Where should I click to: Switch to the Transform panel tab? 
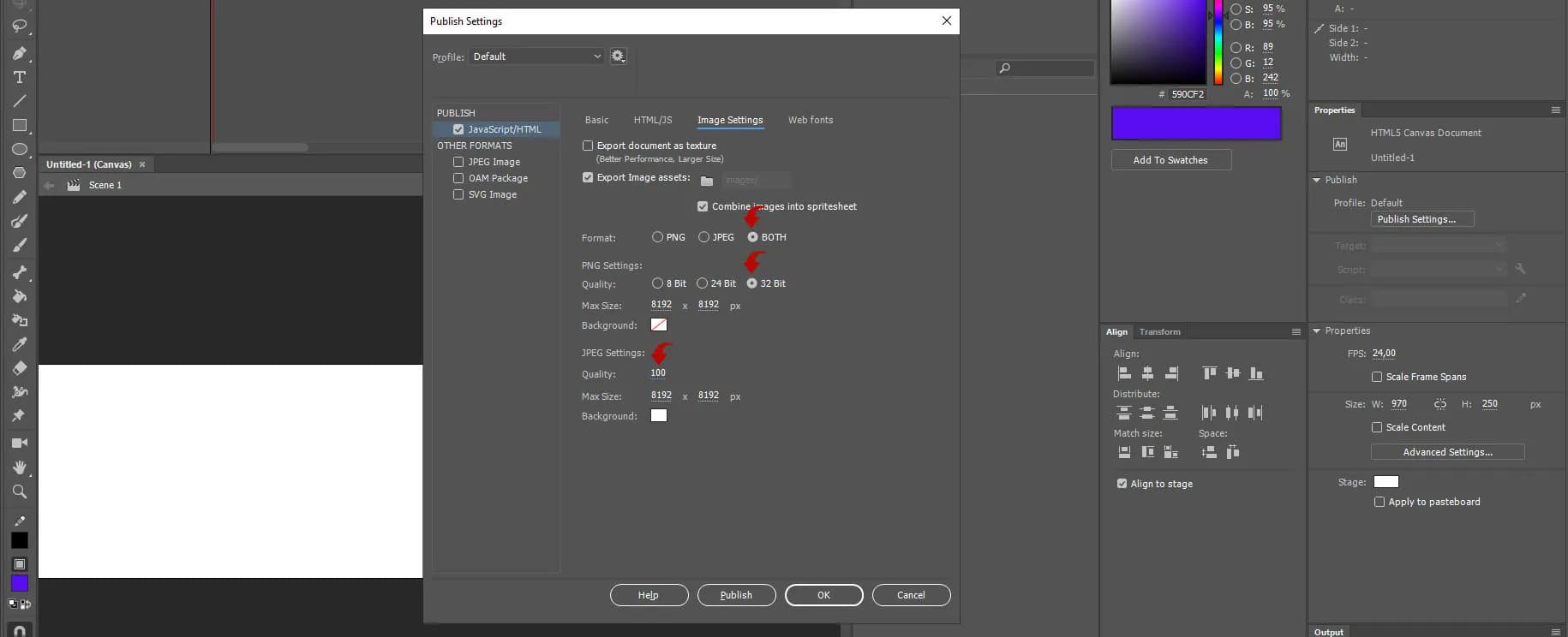tap(1159, 332)
